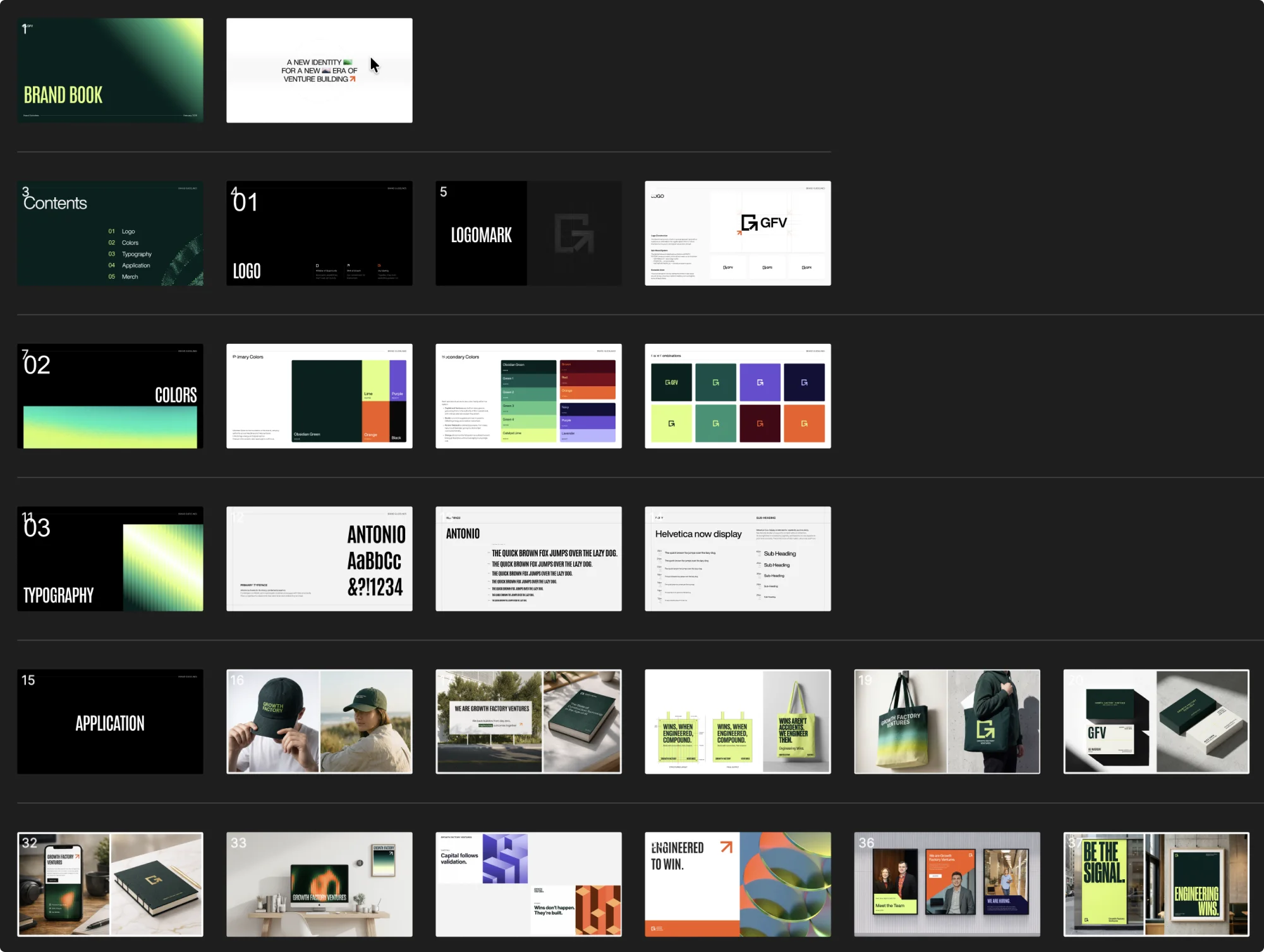Select the desktop monitor workspace slide

[319, 884]
